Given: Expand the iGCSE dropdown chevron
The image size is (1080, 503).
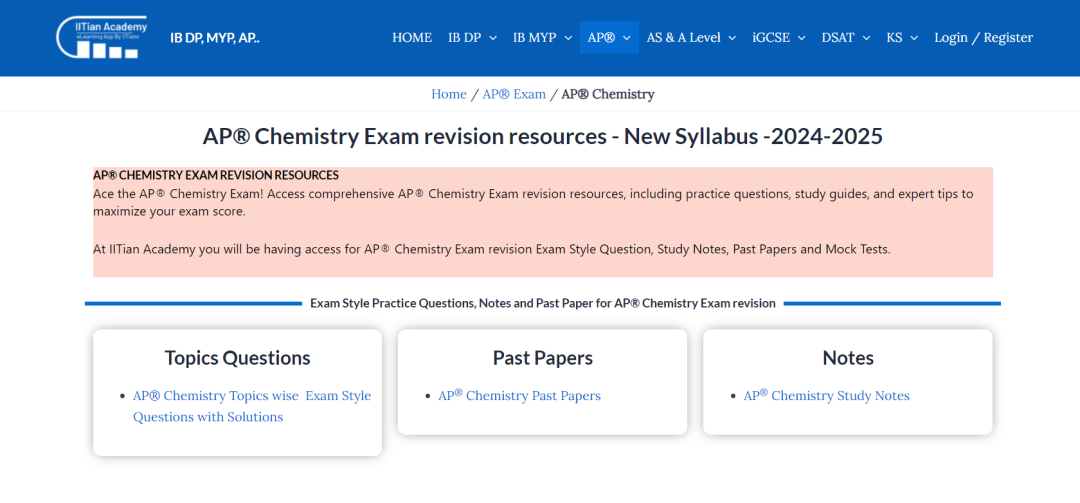Looking at the screenshot, I should (802, 38).
